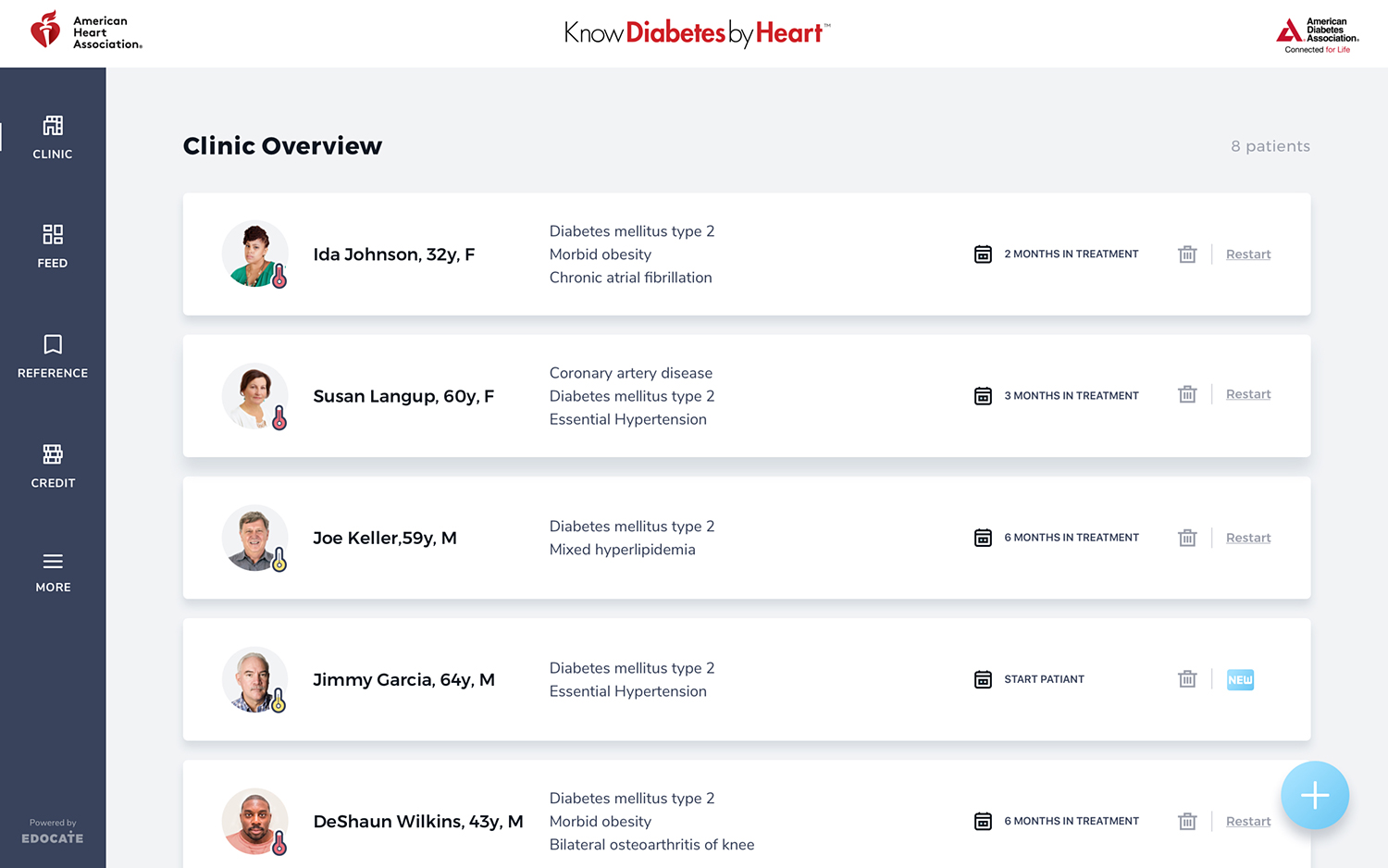Viewport: 1388px width, 868px height.
Task: Delete Ida Johnson with trash icon
Action: (1187, 254)
